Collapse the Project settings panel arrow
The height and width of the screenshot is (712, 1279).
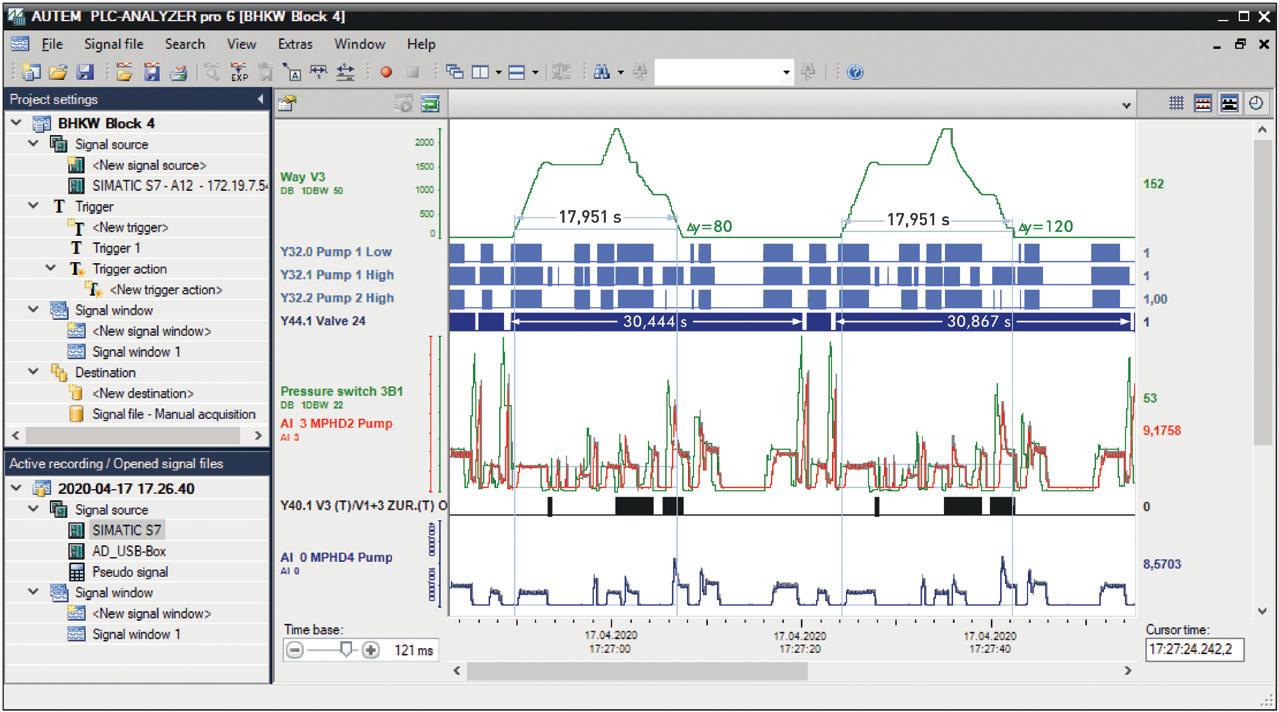click(261, 99)
